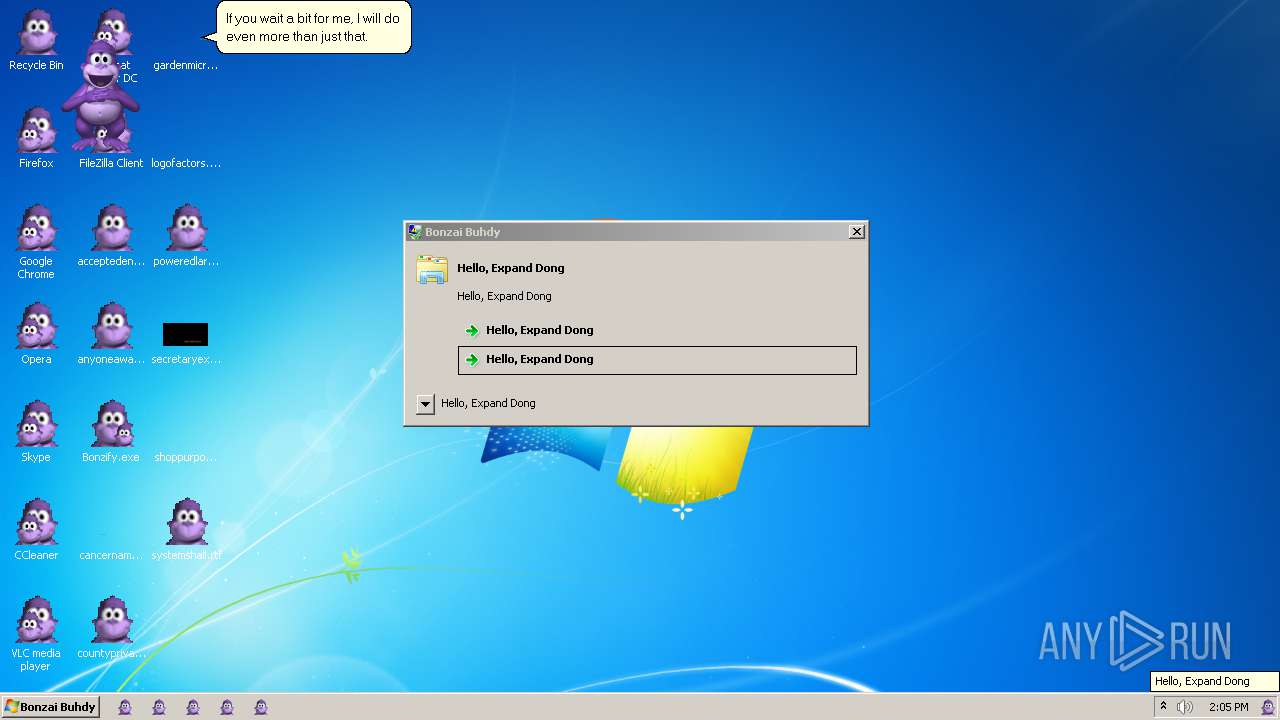
Task: Click the logofactors... desktop file label
Action: [x=186, y=163]
